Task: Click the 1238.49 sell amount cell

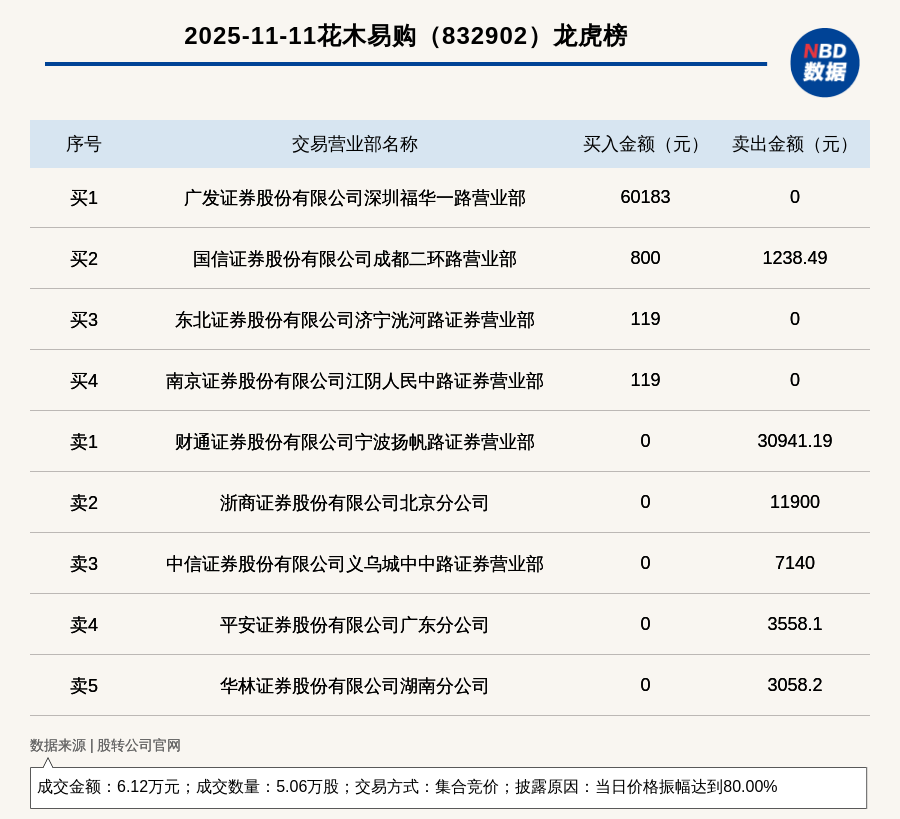Action: click(x=794, y=258)
